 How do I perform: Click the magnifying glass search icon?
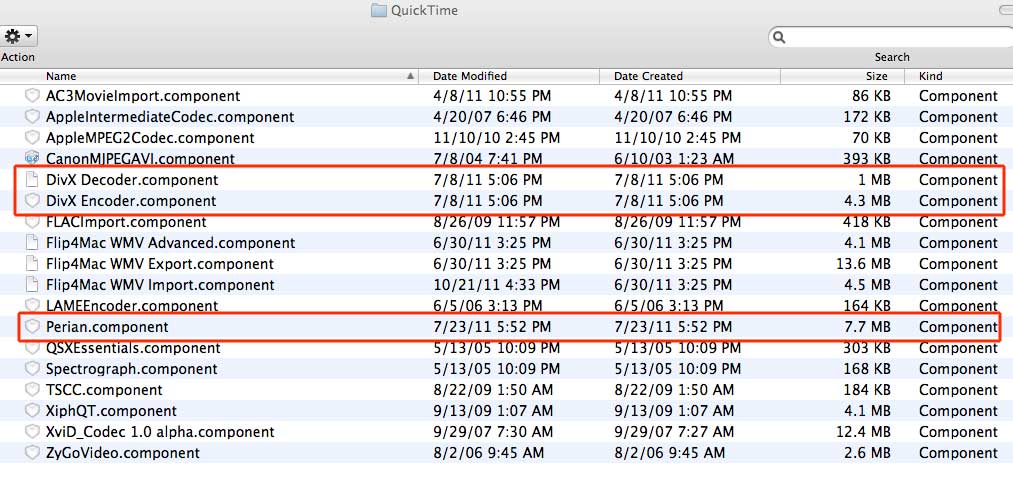coord(780,37)
